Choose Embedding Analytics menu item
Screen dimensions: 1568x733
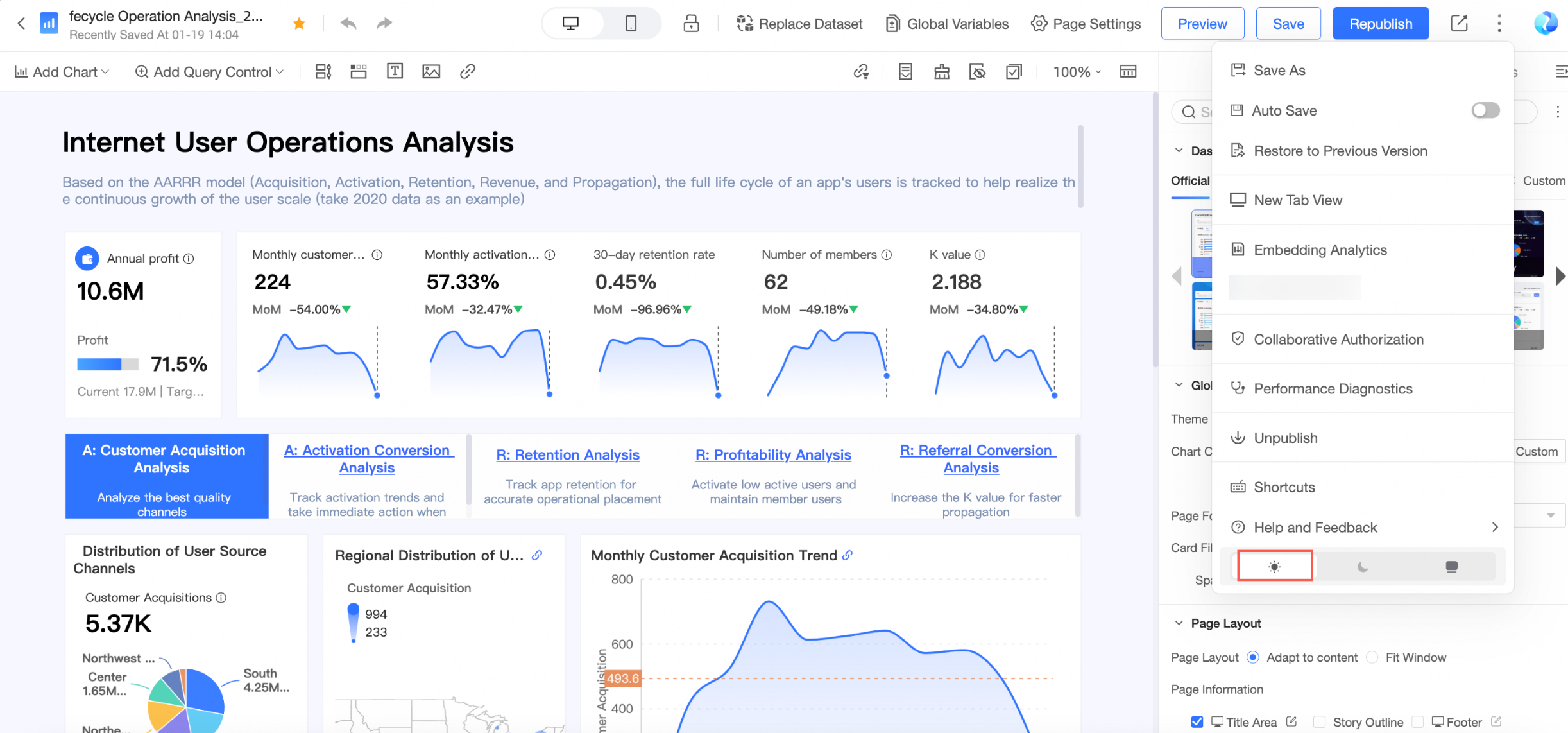1363,250
